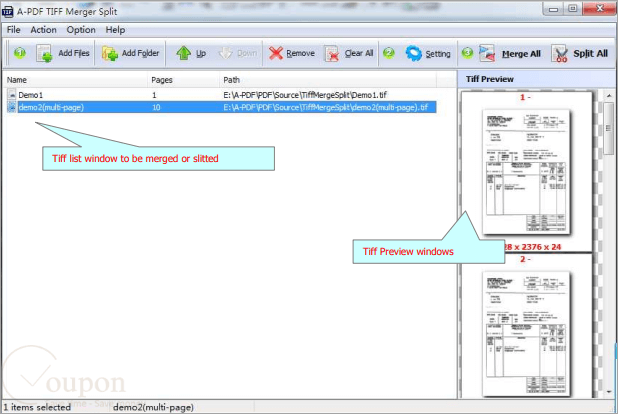Click the Tiff Preview scroll down arrow
618x414 pixels.
609,392
